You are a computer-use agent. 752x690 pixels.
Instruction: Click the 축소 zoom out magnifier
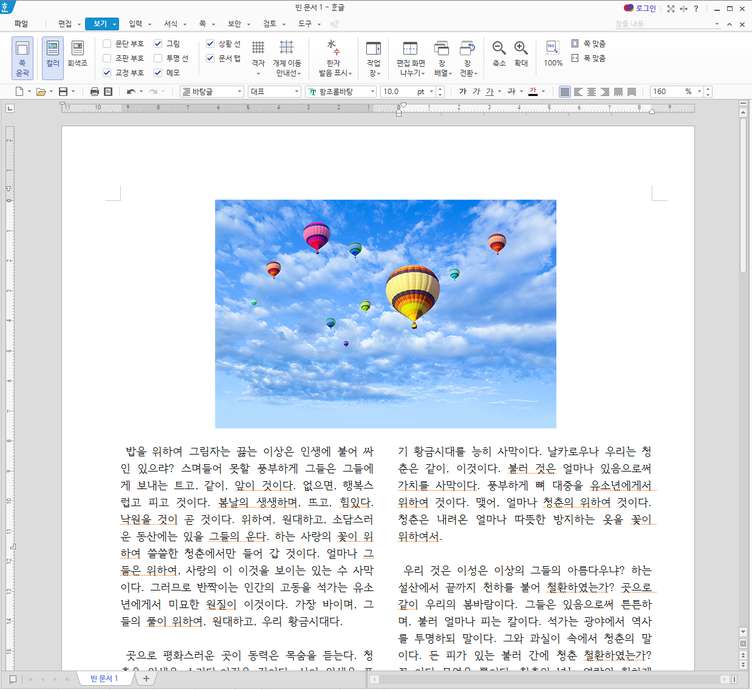point(499,54)
